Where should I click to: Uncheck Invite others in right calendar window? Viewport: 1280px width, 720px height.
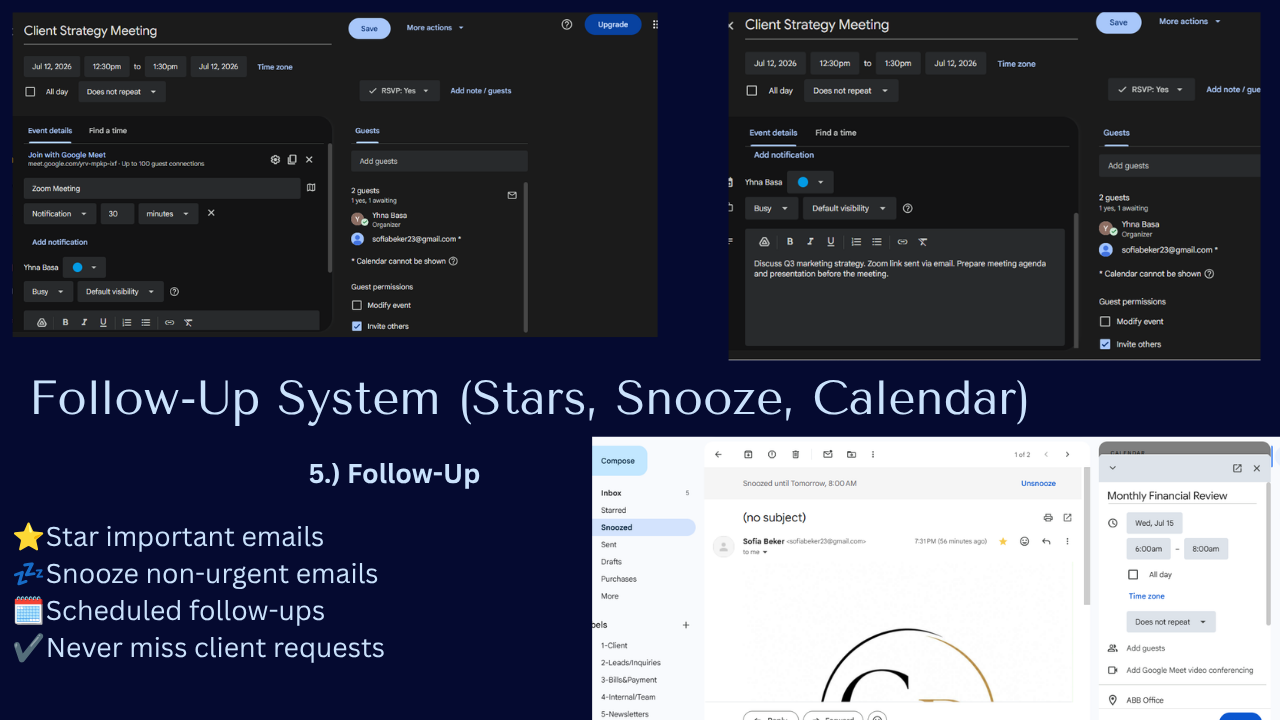pos(1105,344)
